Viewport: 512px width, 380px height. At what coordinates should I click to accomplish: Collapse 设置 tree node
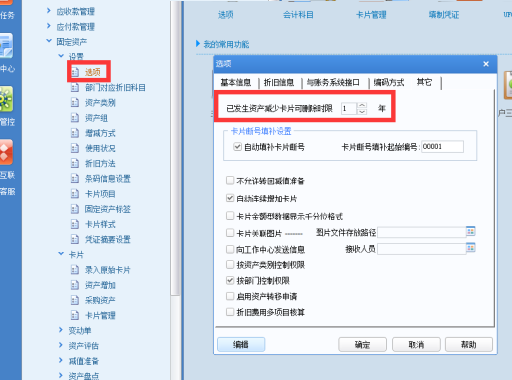[61, 56]
